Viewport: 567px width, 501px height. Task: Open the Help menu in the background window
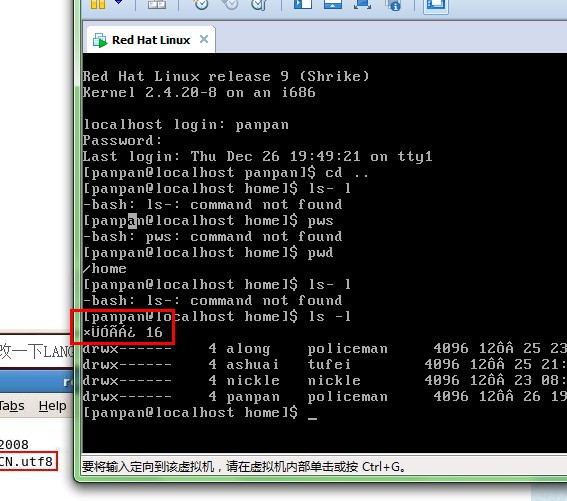point(52,406)
